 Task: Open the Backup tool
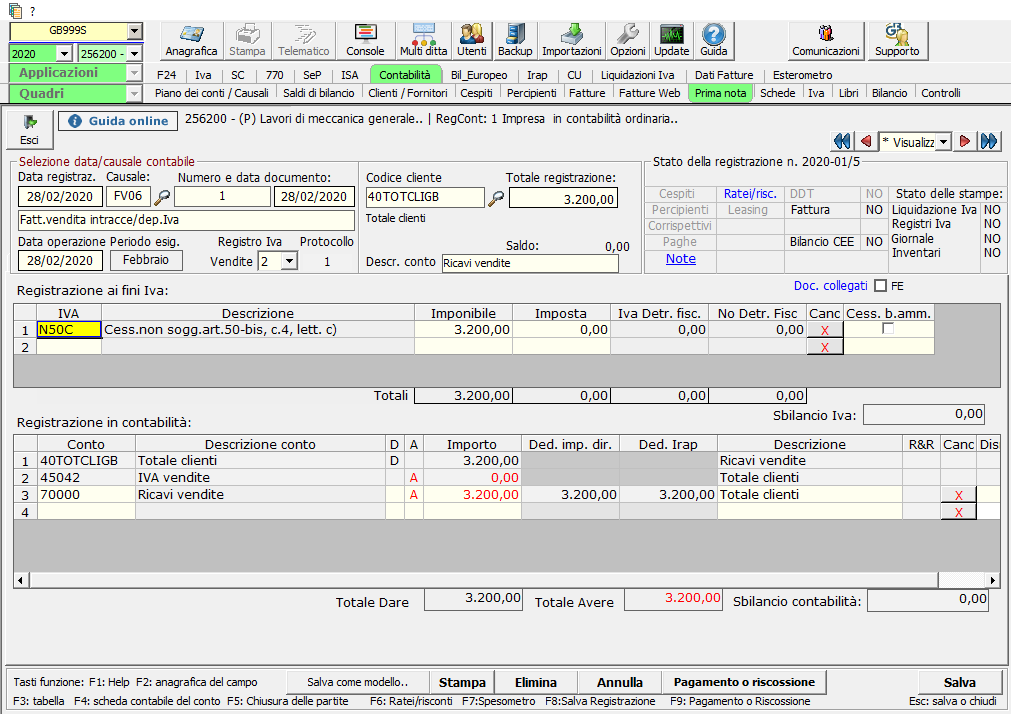515,41
